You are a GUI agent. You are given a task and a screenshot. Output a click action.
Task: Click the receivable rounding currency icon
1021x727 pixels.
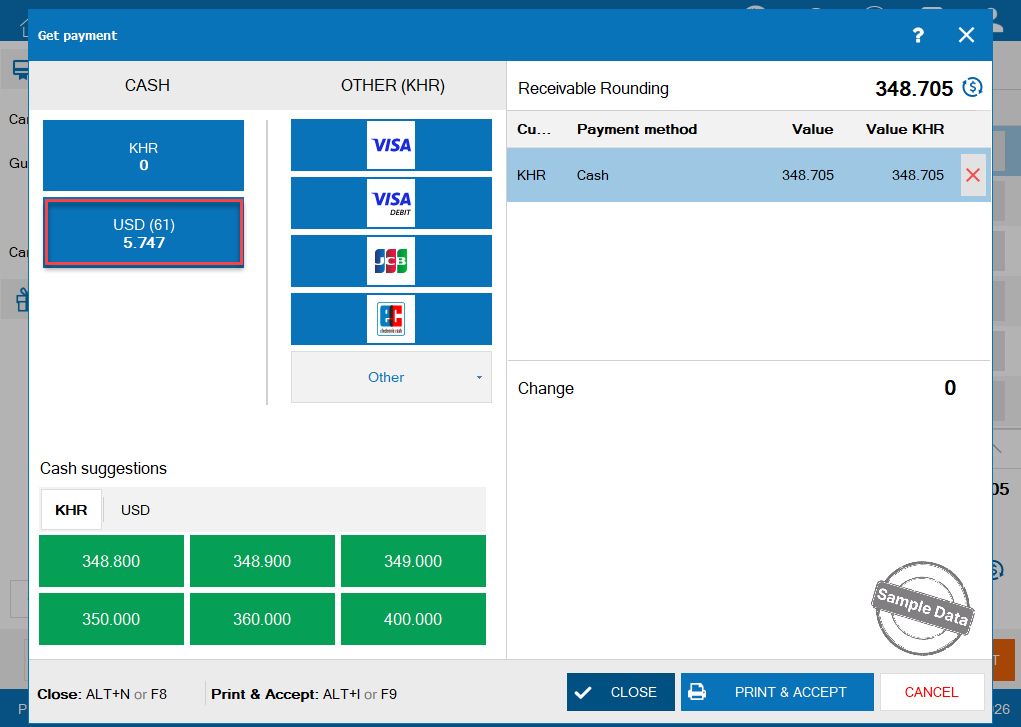(x=972, y=88)
